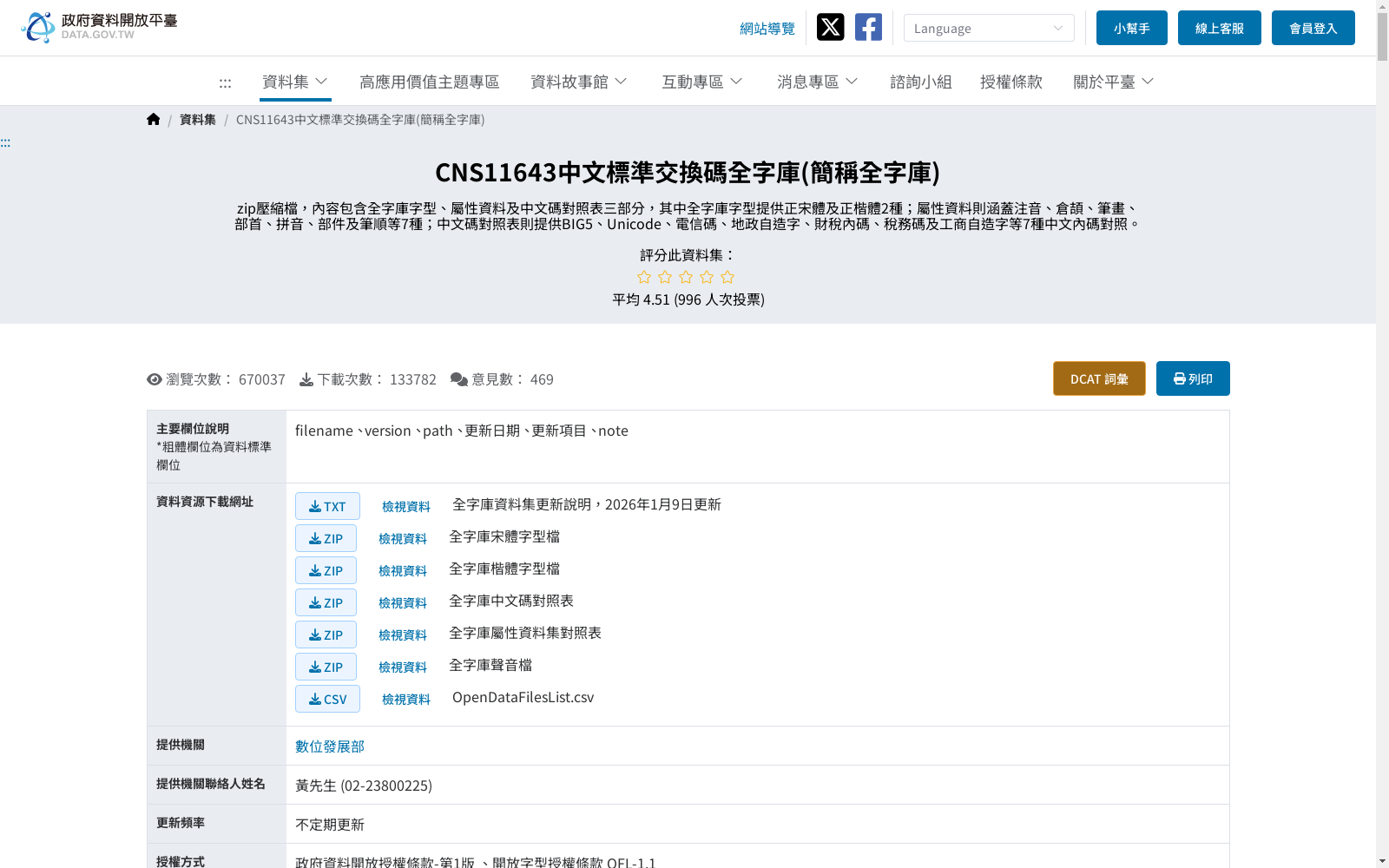Rate dataset with the second star
Image resolution: width=1389 pixels, height=868 pixels.
coord(665,277)
